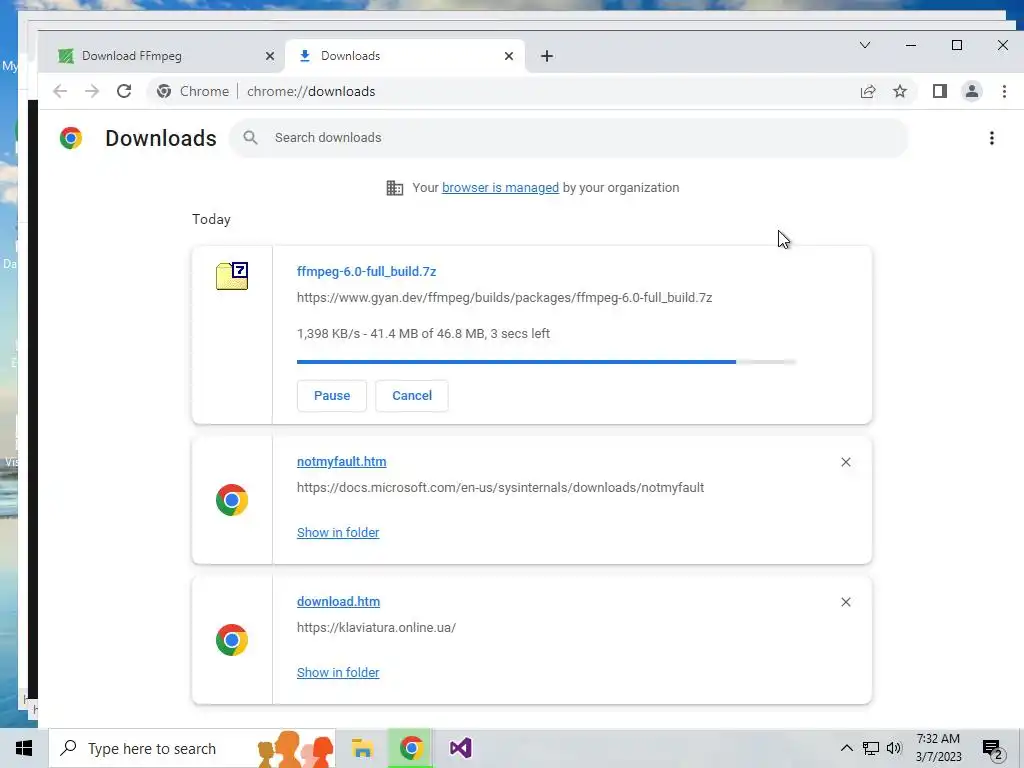
Task: Click the gyan.dev ffmpeg source URL
Action: click(504, 298)
